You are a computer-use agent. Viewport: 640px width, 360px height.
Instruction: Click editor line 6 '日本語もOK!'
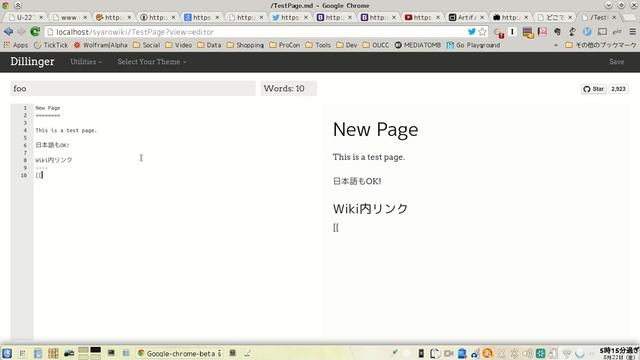52,145
